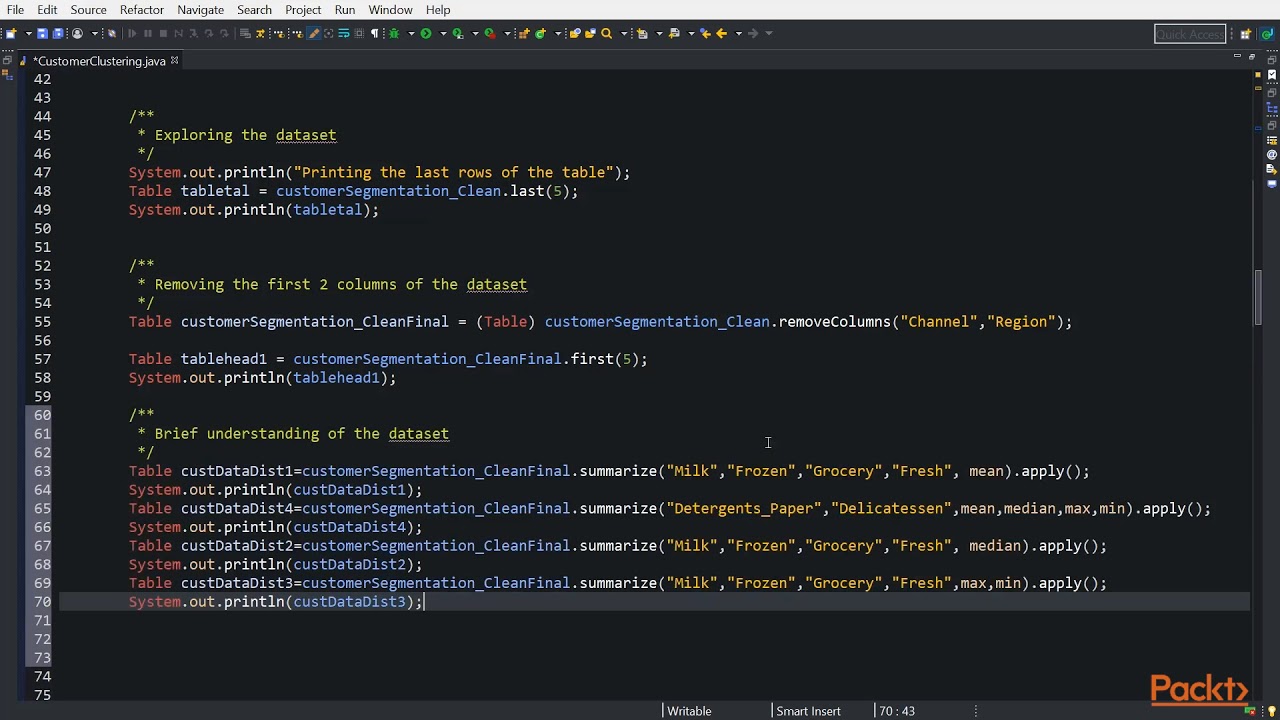Screen dimensions: 1280x720
Task: Open the External Tools dropdown arrow
Action: point(507,33)
